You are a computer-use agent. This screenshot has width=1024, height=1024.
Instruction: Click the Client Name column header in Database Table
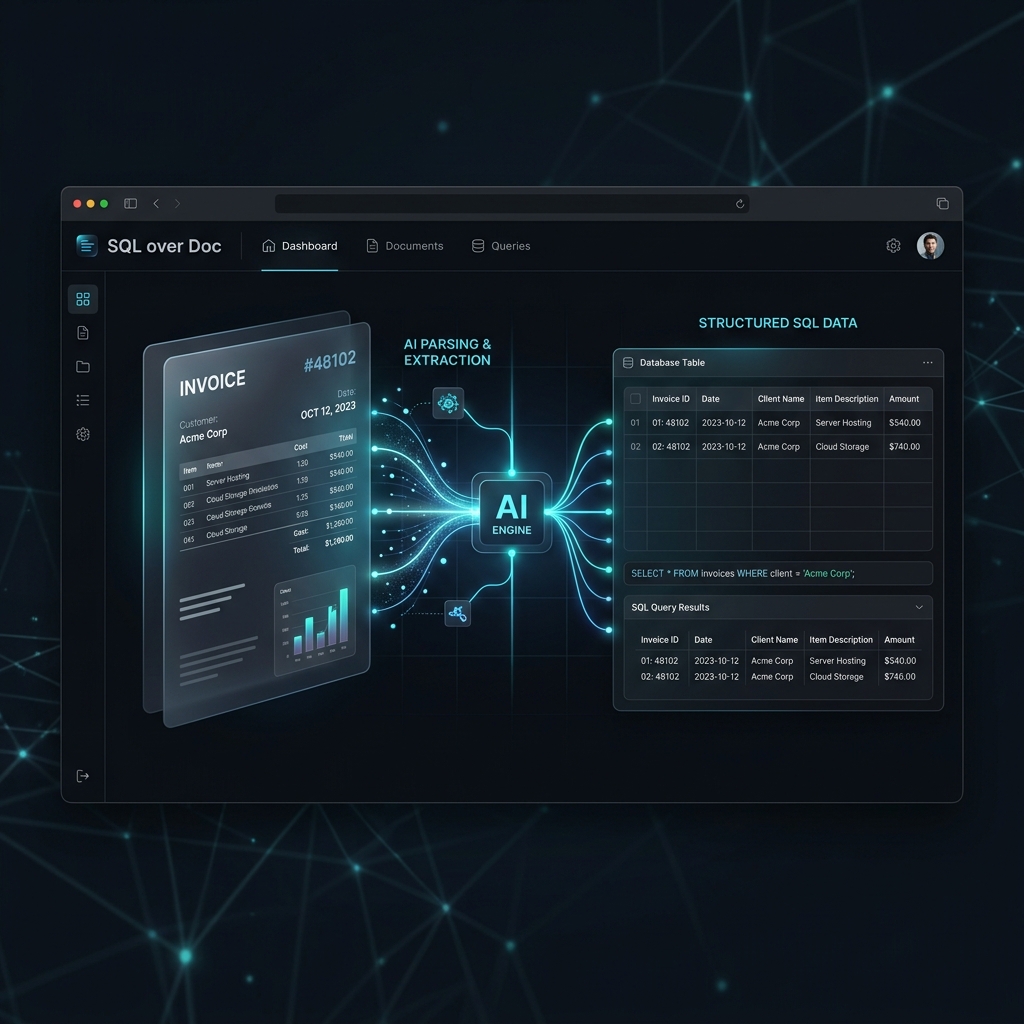pos(780,399)
